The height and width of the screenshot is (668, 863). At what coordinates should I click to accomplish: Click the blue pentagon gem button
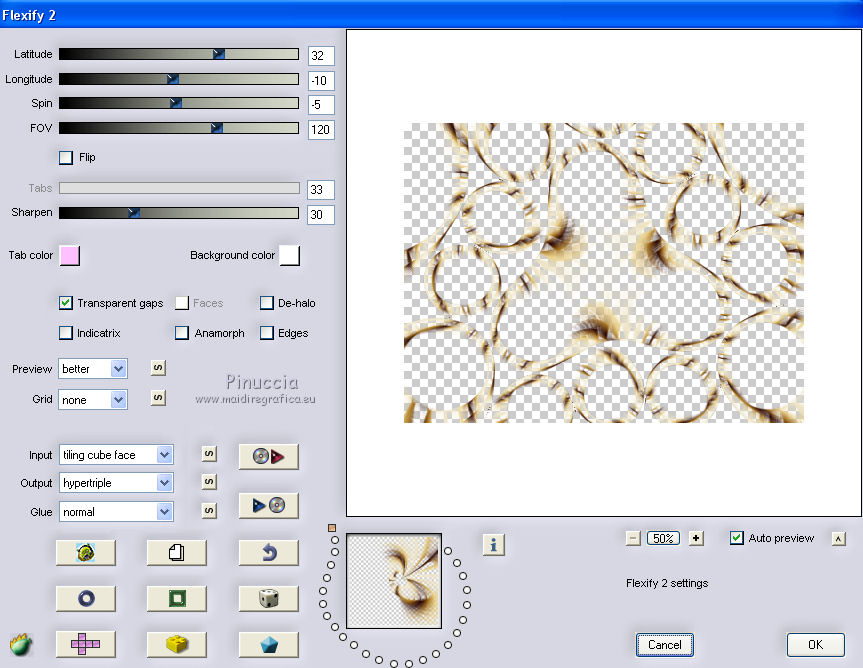point(269,644)
